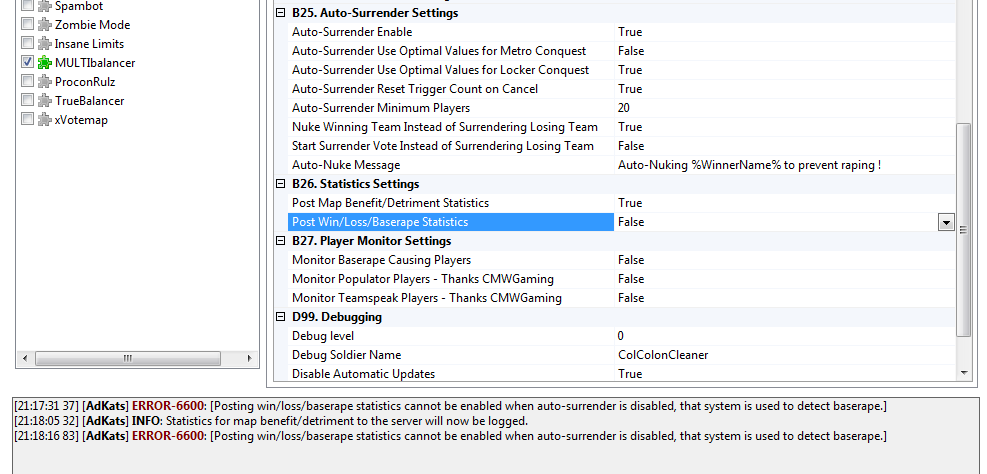Select the Monitor Baserape Causing Players row
The width and height of the screenshot is (987, 474).
(381, 260)
